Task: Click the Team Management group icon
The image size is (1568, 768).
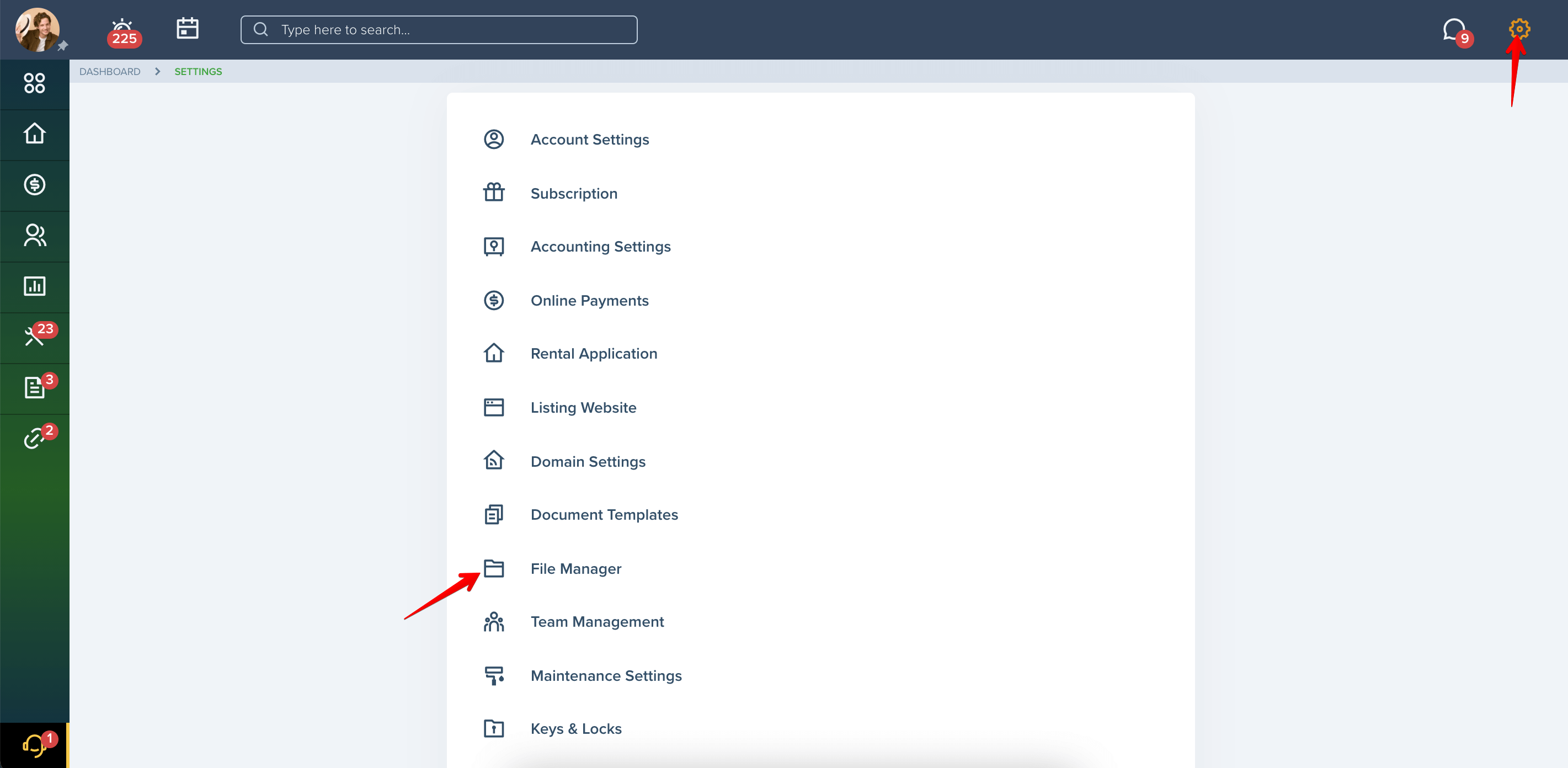Action: [x=494, y=622]
